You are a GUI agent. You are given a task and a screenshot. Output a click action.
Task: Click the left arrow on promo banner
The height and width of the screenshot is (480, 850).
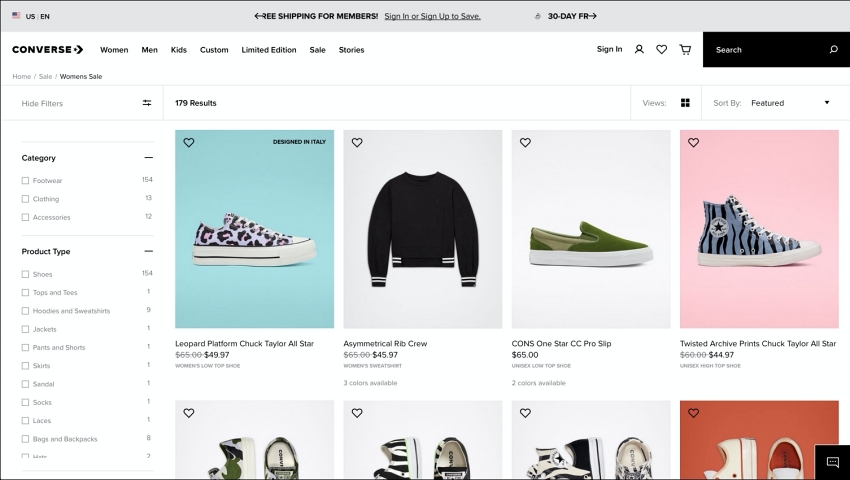(x=258, y=16)
